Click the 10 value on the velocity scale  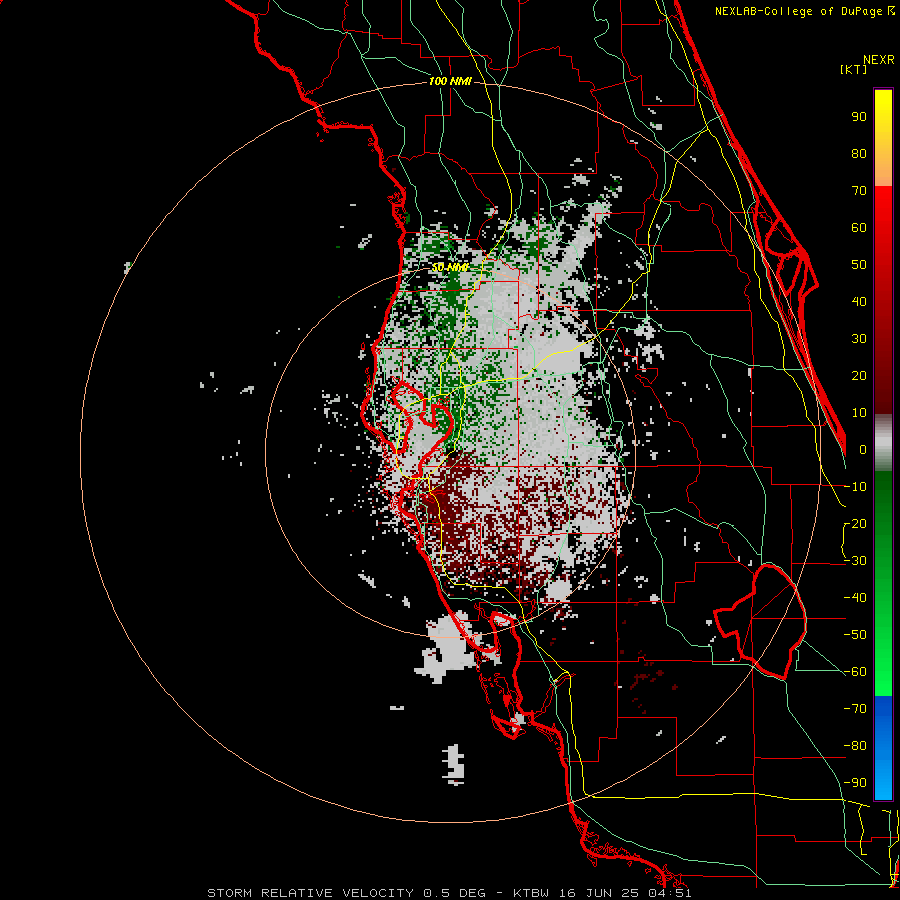859,413
